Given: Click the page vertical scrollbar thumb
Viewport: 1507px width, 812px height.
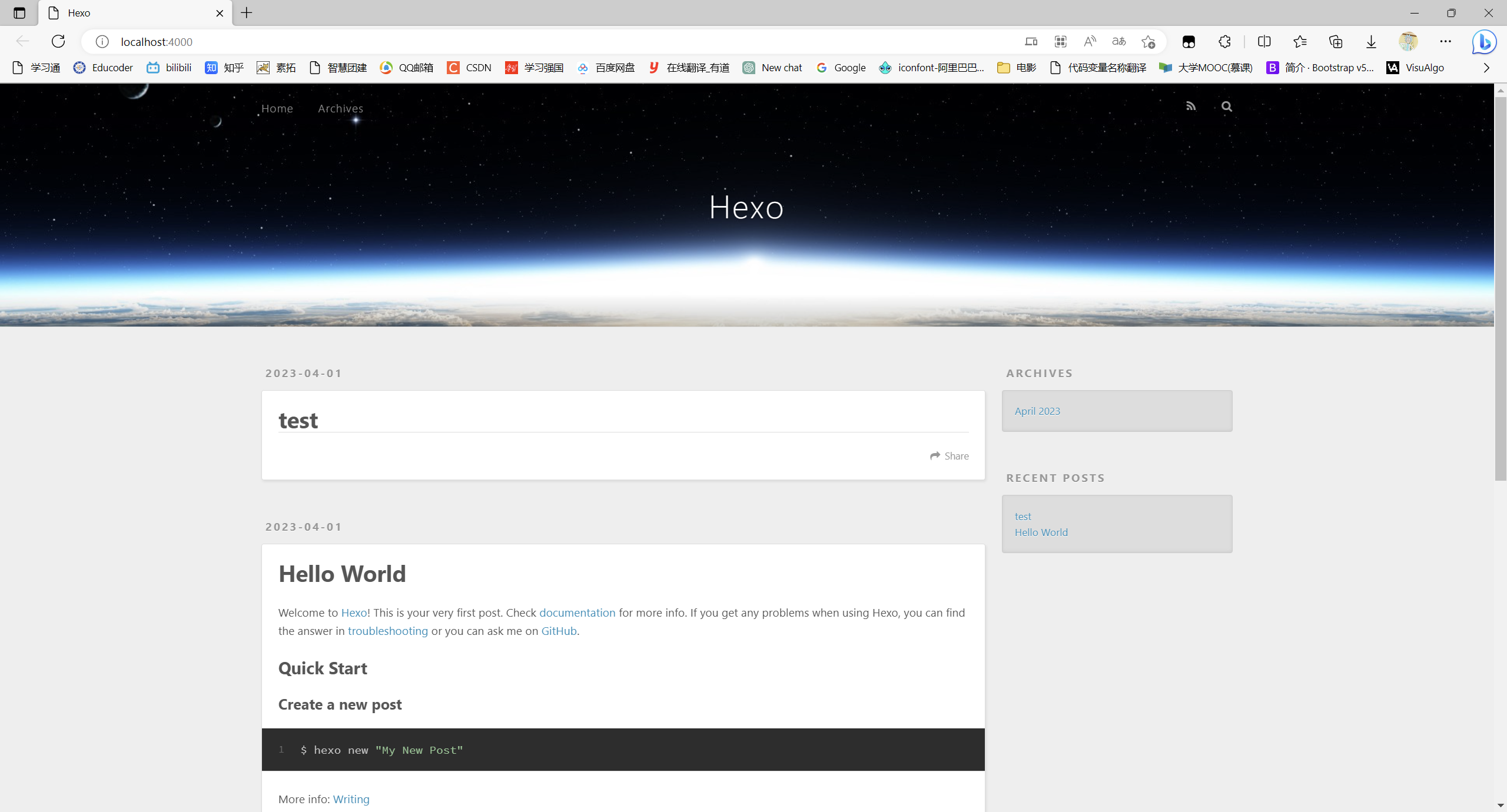Looking at the screenshot, I should coord(1501,288).
